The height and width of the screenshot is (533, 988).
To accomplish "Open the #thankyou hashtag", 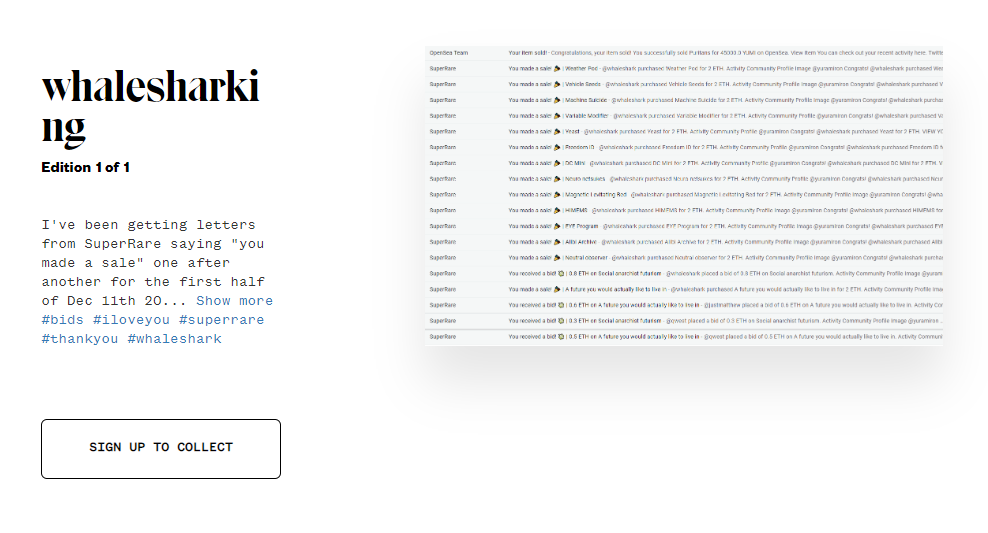I will coord(80,339).
